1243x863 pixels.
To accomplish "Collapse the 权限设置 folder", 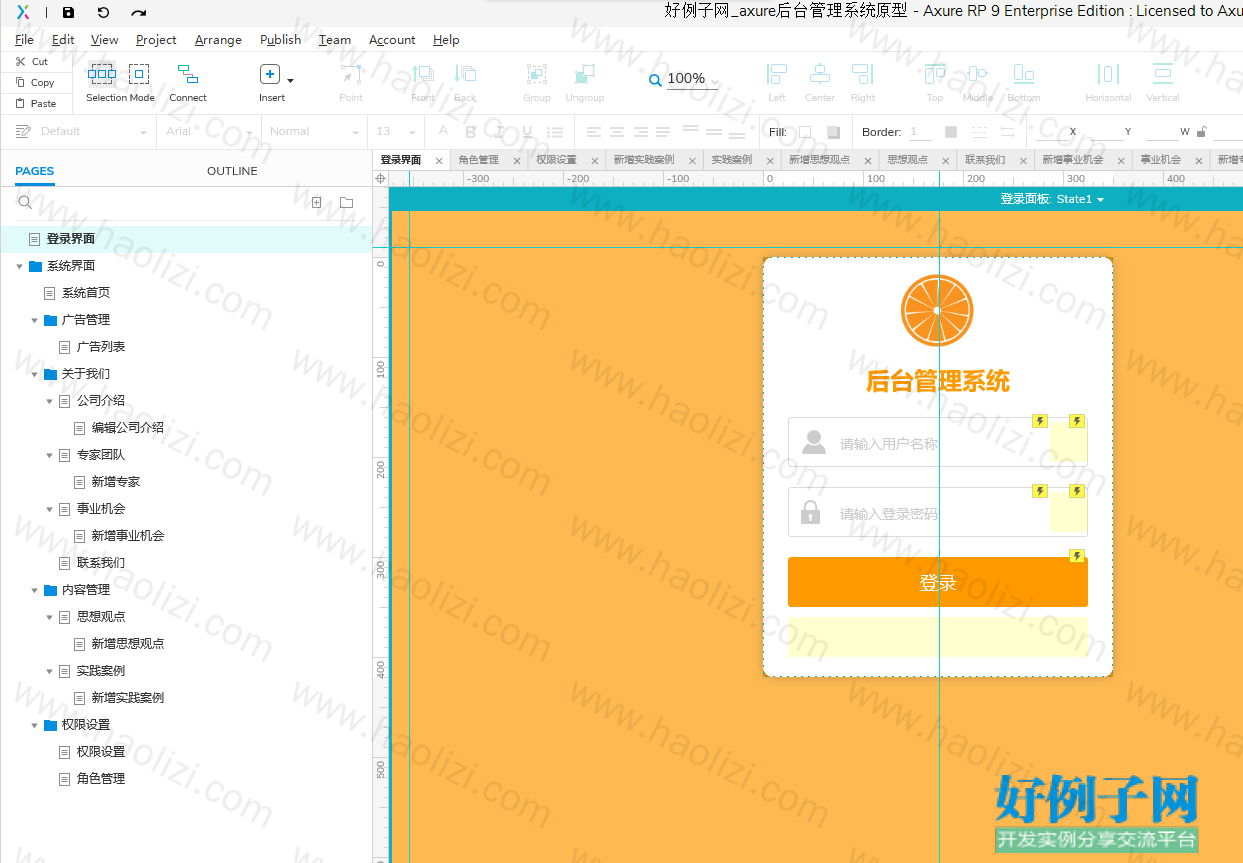I will point(34,725).
